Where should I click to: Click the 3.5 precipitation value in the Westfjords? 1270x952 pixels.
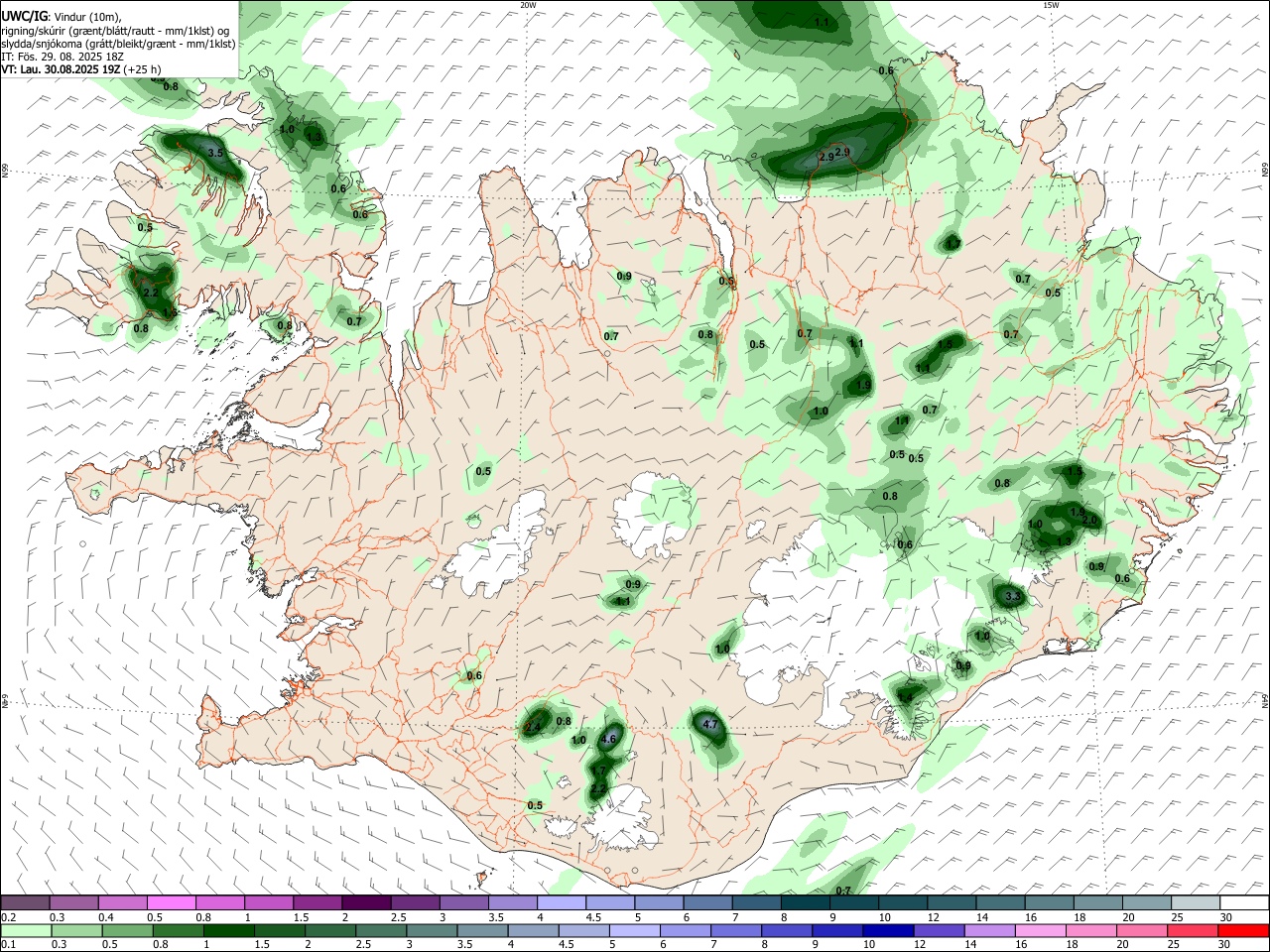[215, 152]
